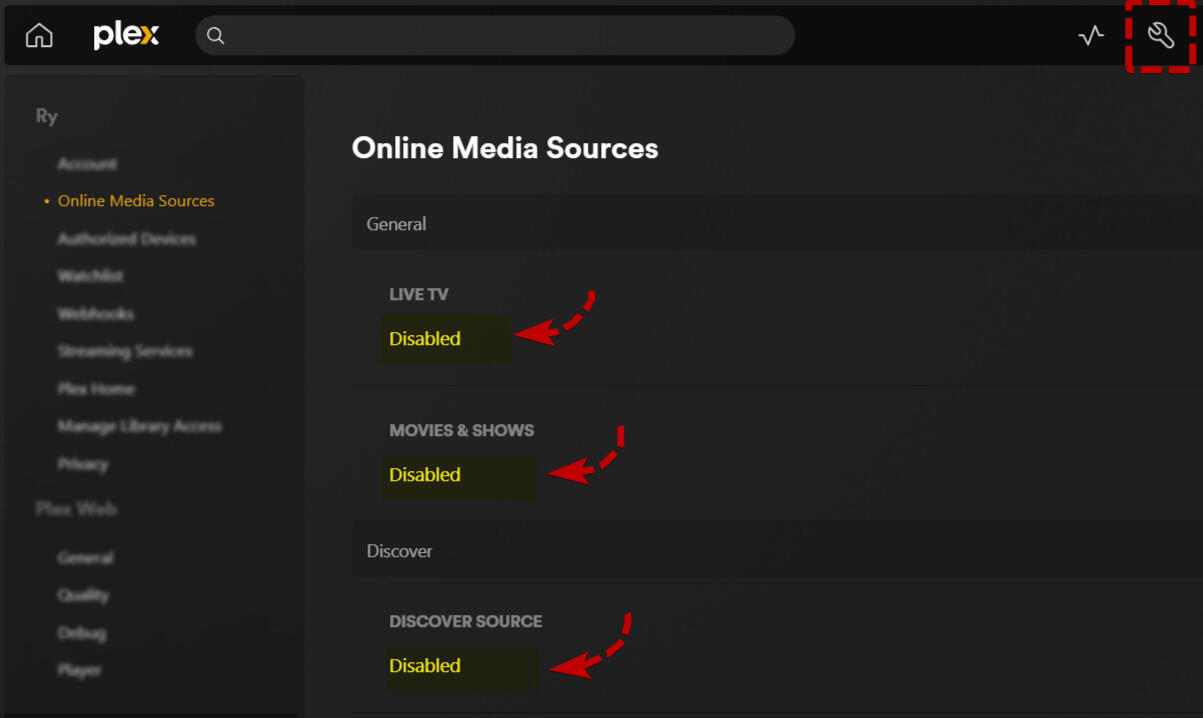Viewport: 1203px width, 718px height.
Task: Click the 'Plex Web' sidebar heading
Action: (76, 510)
